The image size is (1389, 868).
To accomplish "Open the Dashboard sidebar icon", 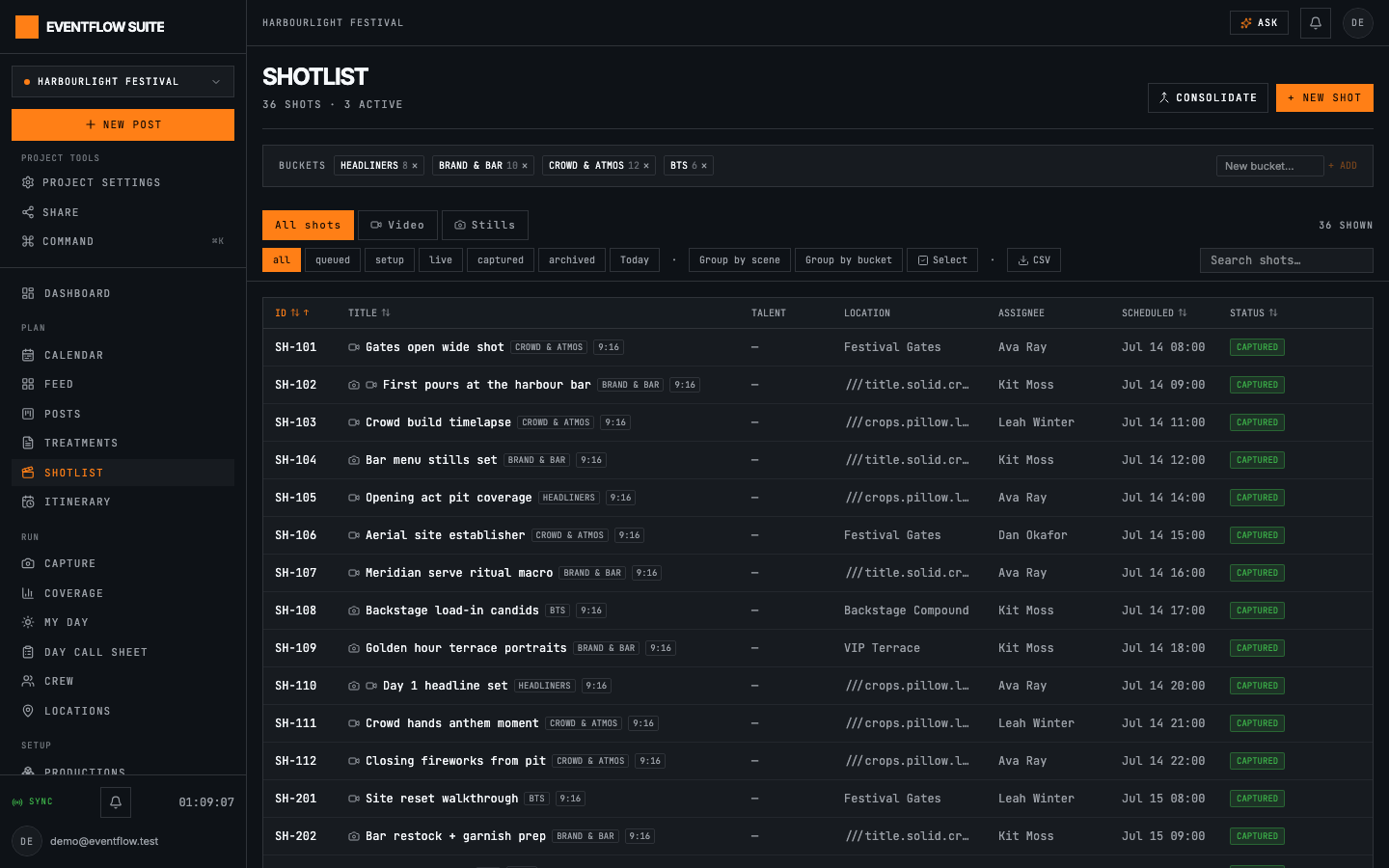I will tap(28, 293).
